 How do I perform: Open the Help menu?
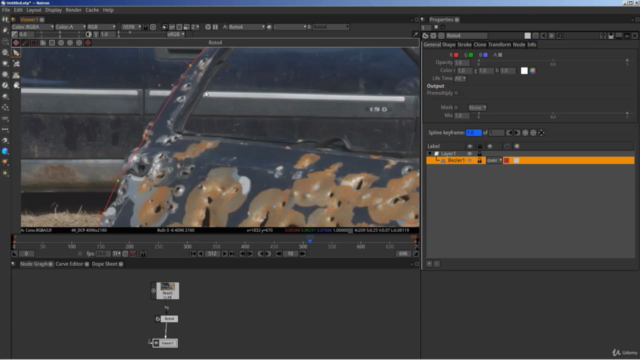pyautogui.click(x=108, y=10)
